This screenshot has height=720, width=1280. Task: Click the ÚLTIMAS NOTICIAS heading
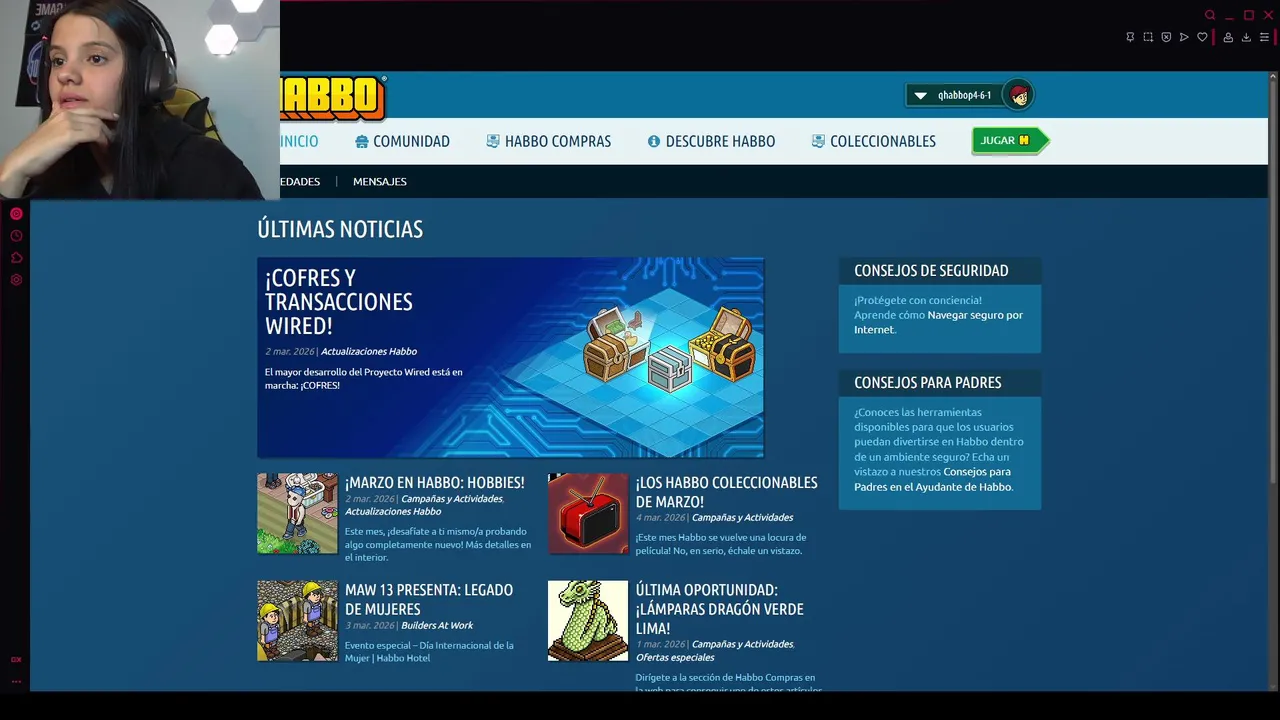[x=340, y=229]
